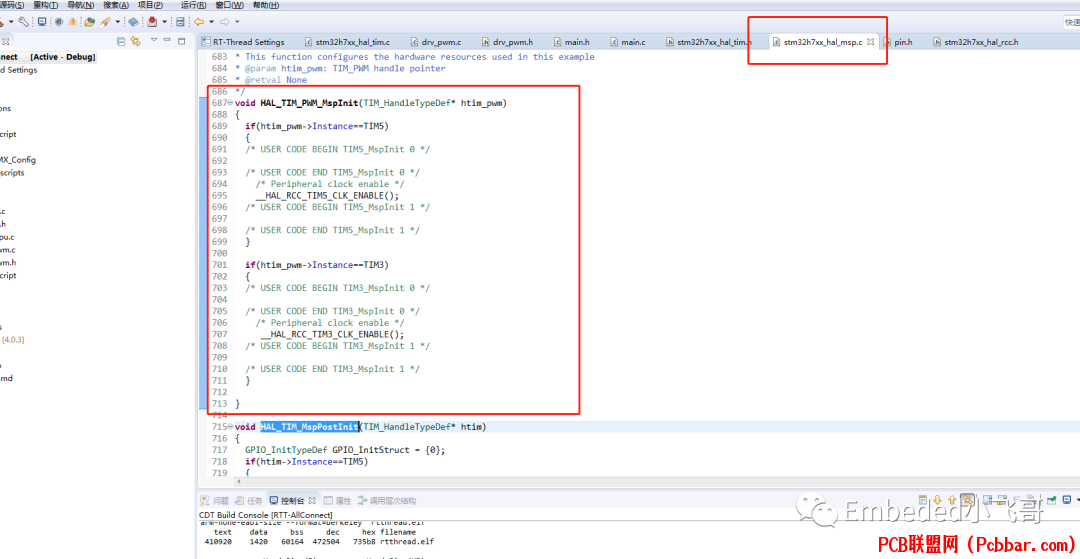This screenshot has height=559, width=1080.
Task: Open dropdown next to the flashlight icon
Action: coord(118,21)
